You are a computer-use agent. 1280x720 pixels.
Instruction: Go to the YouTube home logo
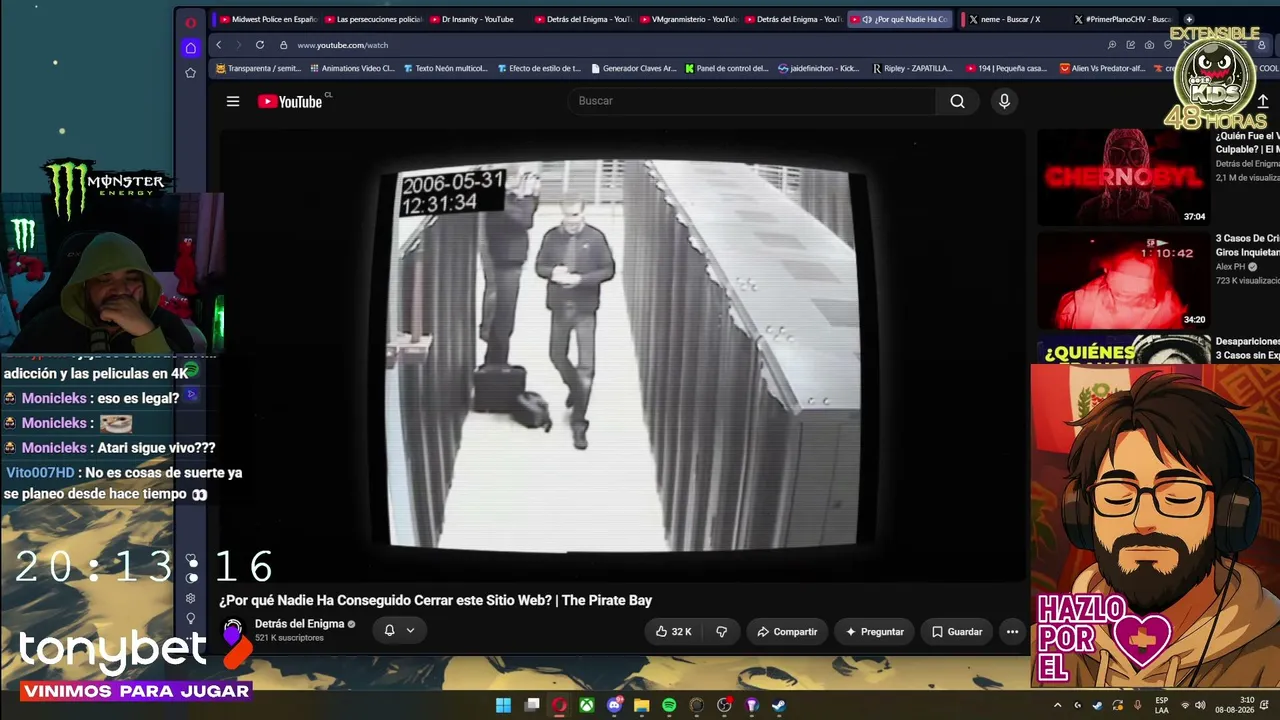click(x=290, y=101)
